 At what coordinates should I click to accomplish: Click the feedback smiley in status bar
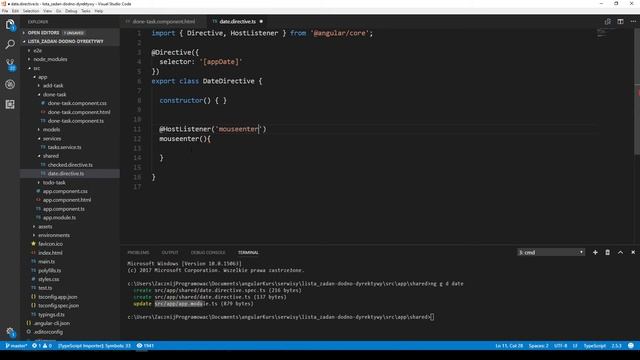click(631, 346)
